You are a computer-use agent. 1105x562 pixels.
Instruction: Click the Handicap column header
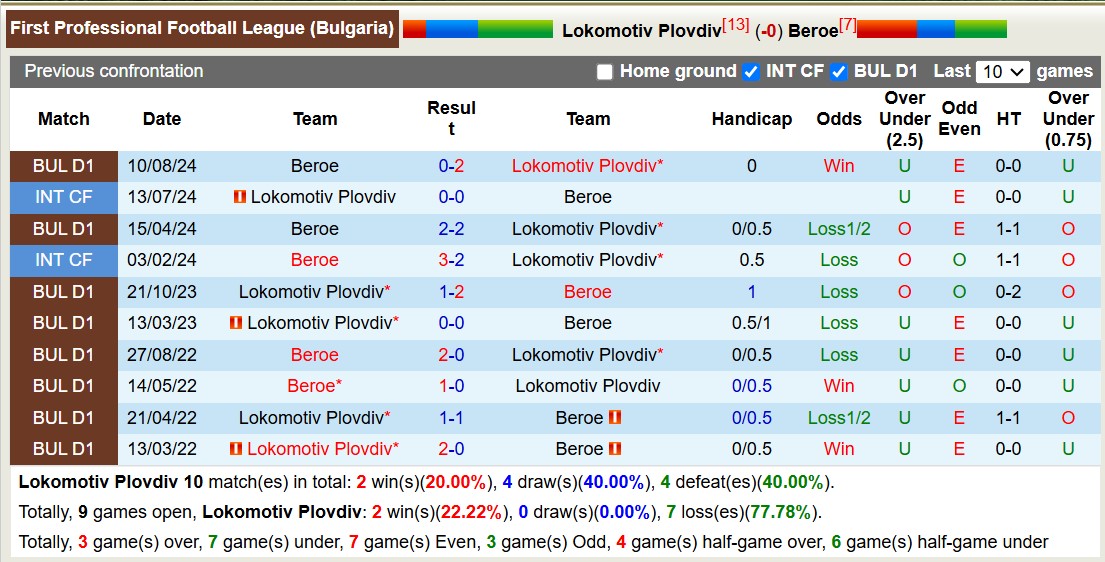click(752, 119)
